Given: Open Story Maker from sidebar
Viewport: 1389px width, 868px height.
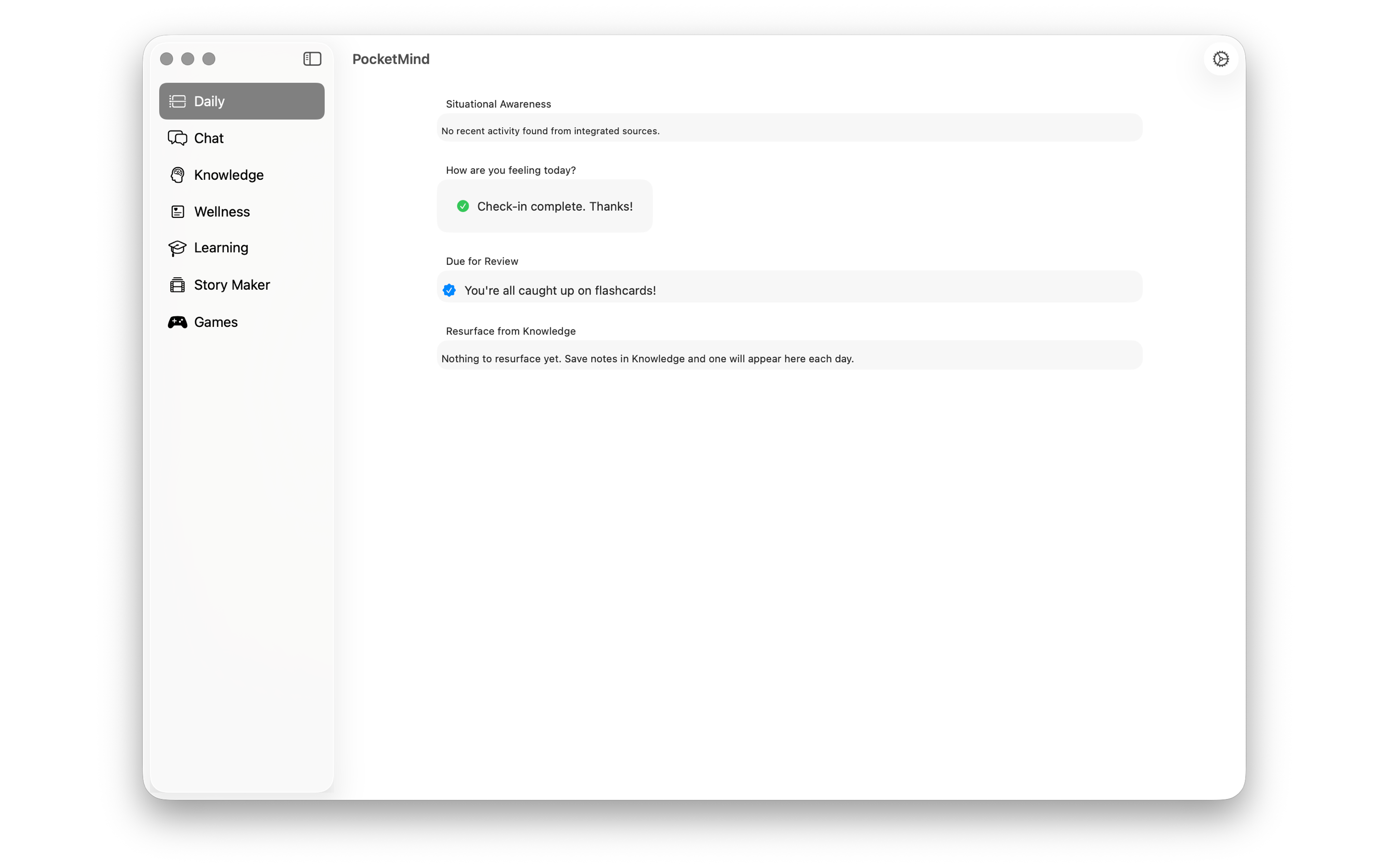Looking at the screenshot, I should 242,285.
